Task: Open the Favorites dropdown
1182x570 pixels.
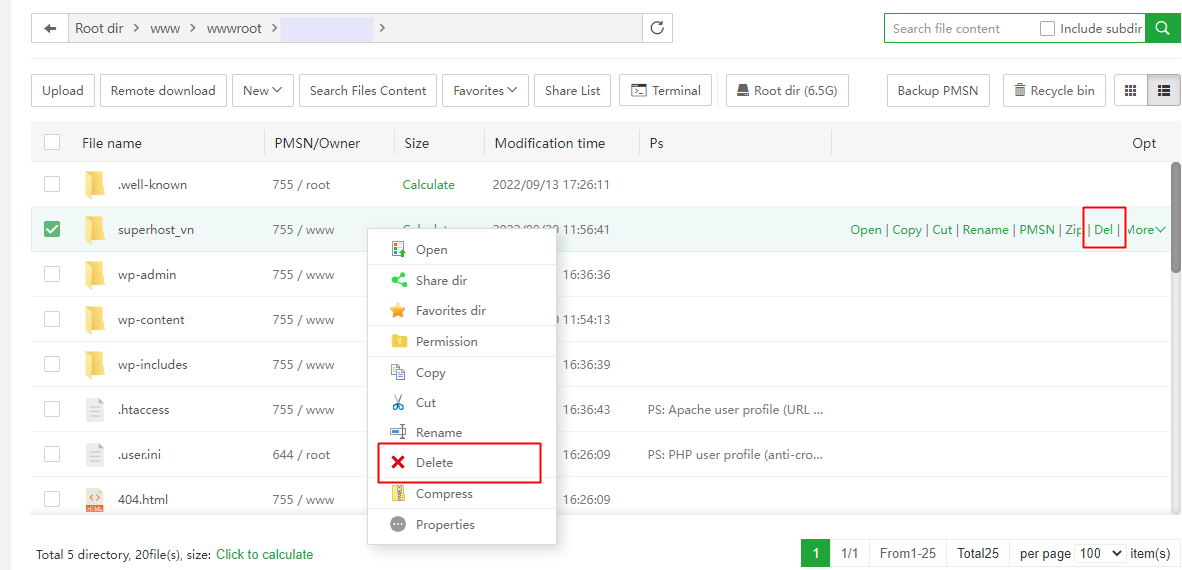Action: click(x=485, y=90)
